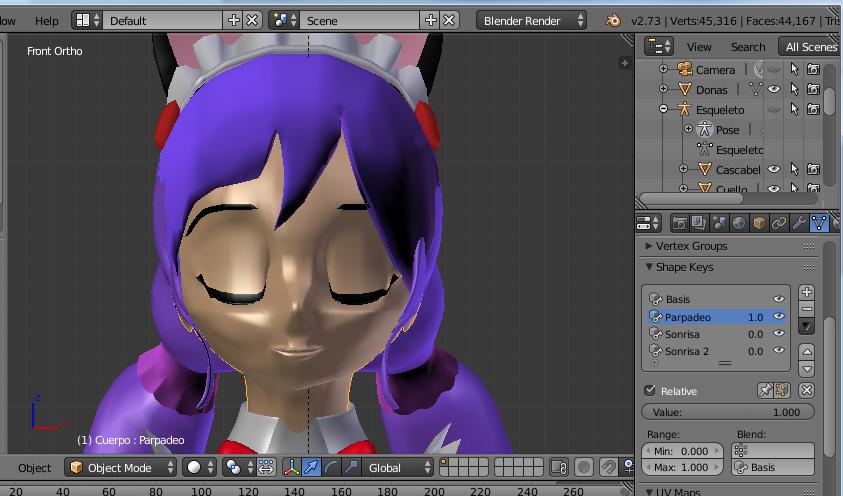Open the Render Layers properties tab
Viewport: 843px width, 496px height.
[x=699, y=223]
